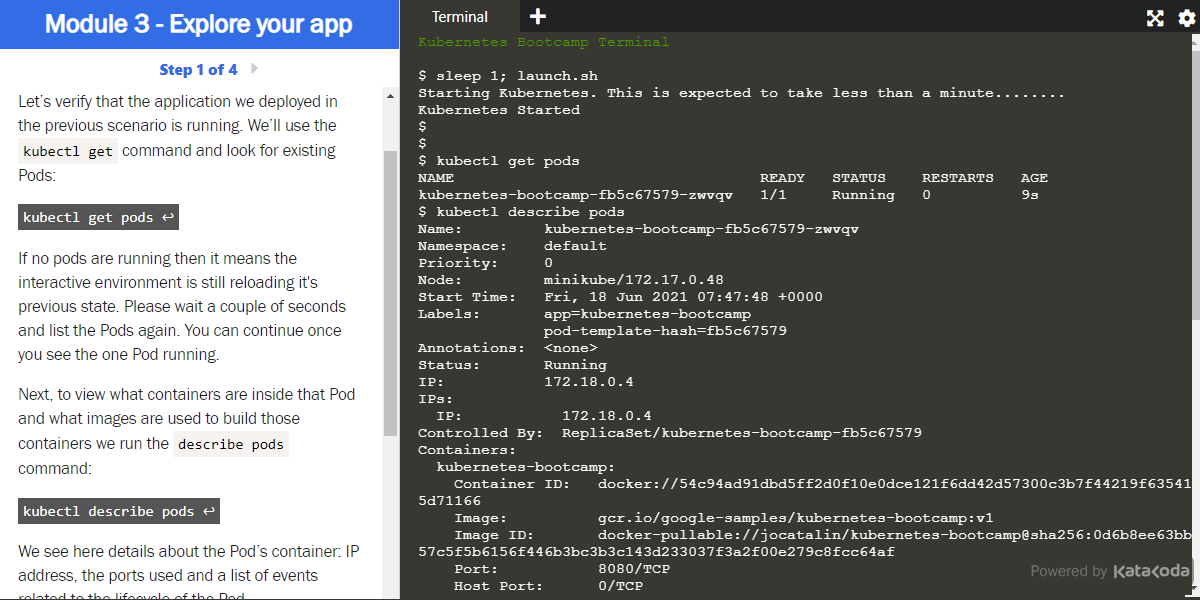Screen dimensions: 1200x600
Task: Click the 'Step 1 of 4' label
Action: pos(198,69)
